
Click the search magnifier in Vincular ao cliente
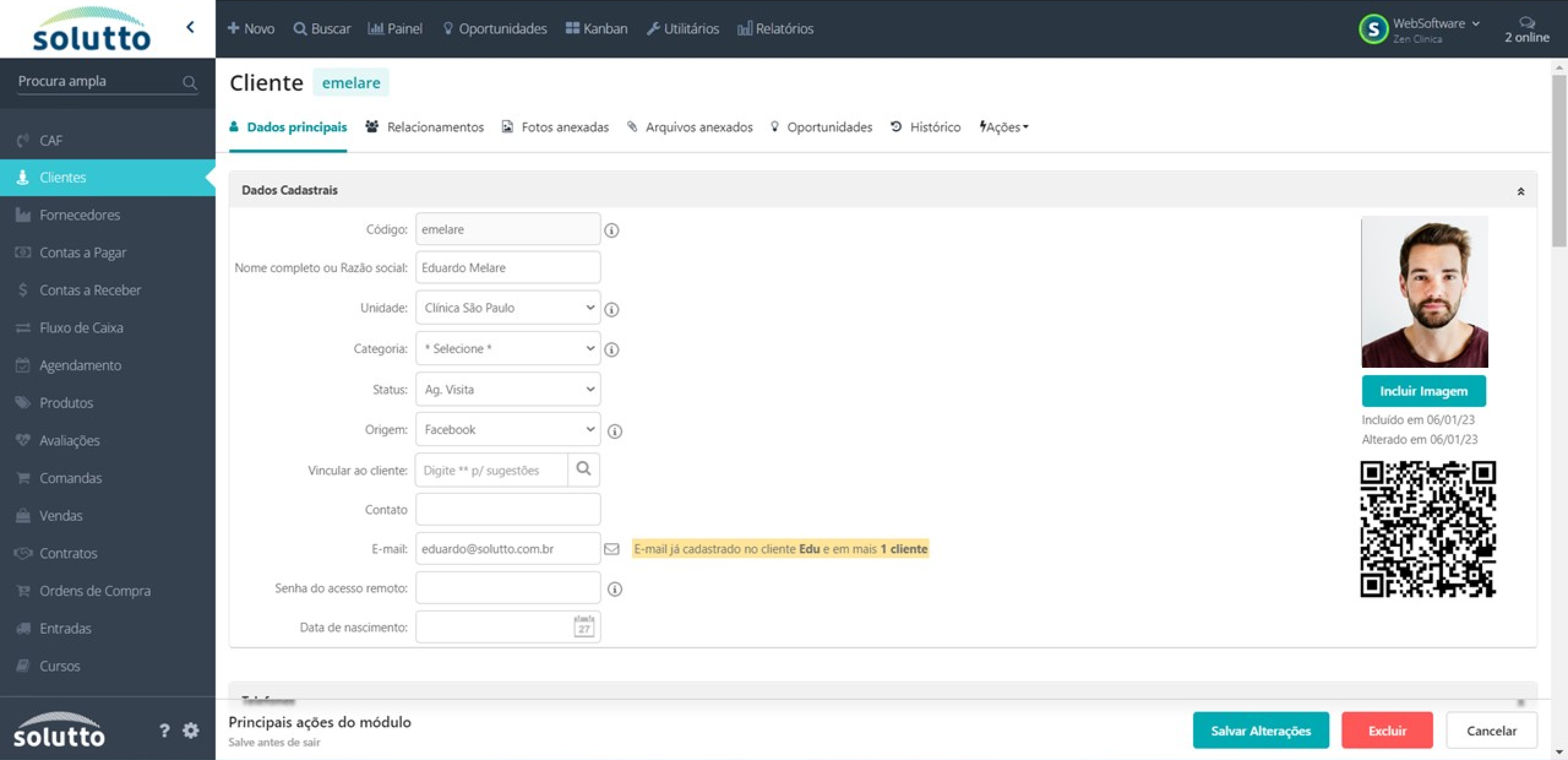tap(583, 469)
